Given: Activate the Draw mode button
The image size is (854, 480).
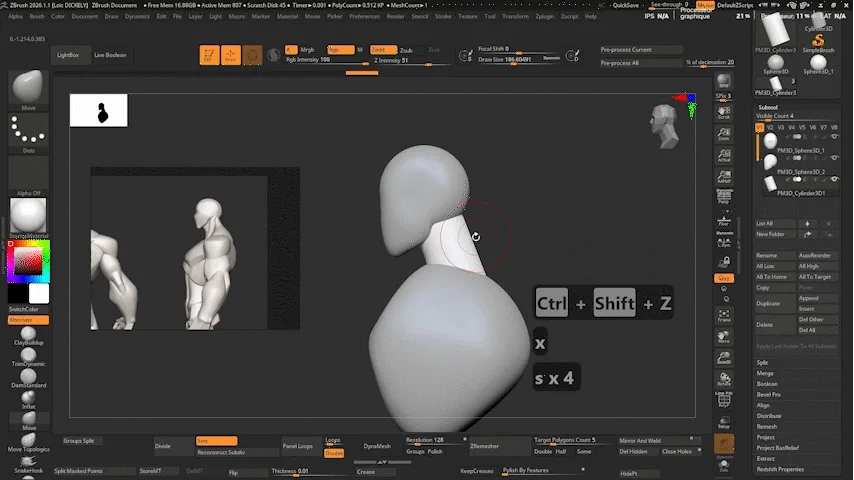Looking at the screenshot, I should click(x=231, y=56).
